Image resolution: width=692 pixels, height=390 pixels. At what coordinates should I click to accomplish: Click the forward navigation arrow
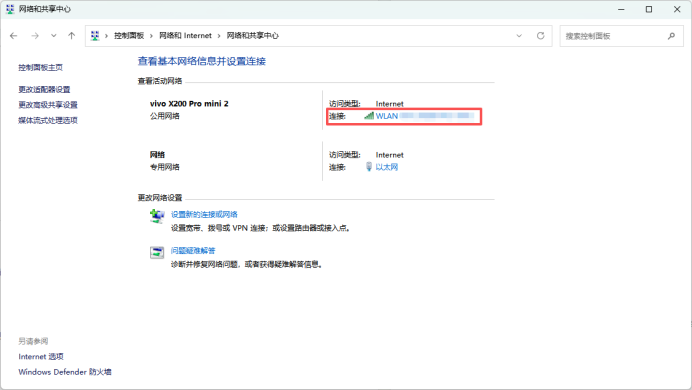(x=35, y=36)
